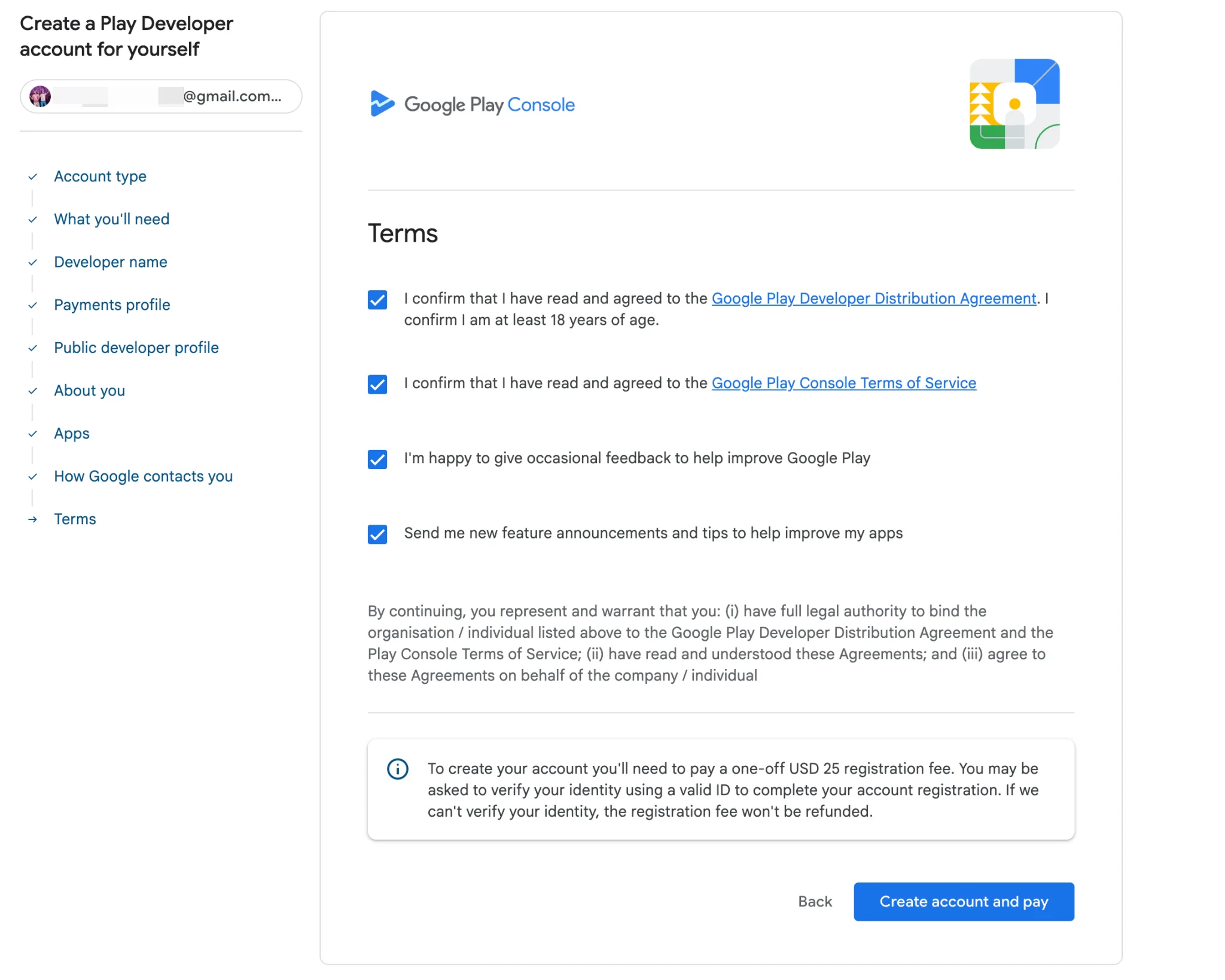Click the arrow icon beside Terms
This screenshot has height=980, width=1225.
tap(33, 520)
